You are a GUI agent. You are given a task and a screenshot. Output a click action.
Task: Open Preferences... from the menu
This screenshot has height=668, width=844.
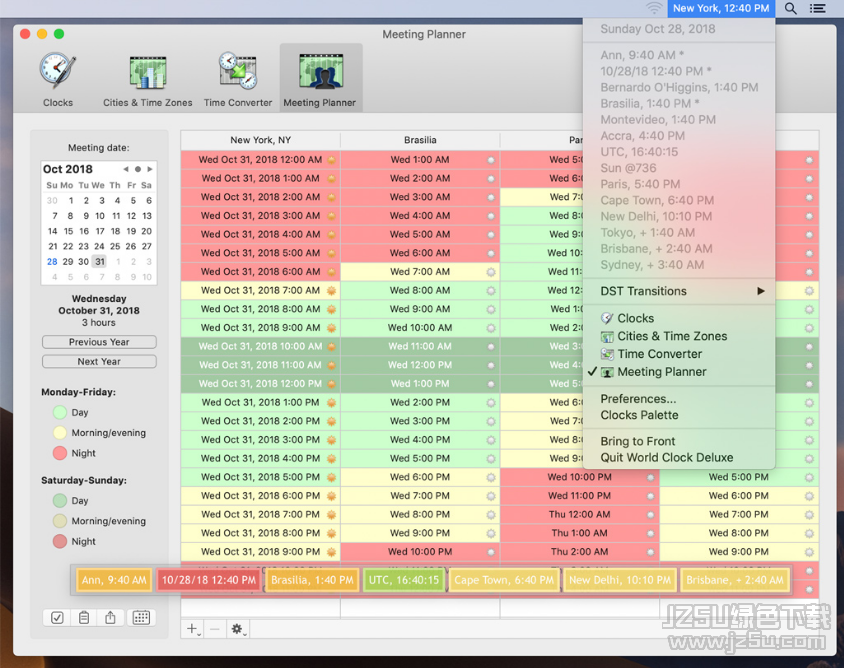tap(679, 399)
